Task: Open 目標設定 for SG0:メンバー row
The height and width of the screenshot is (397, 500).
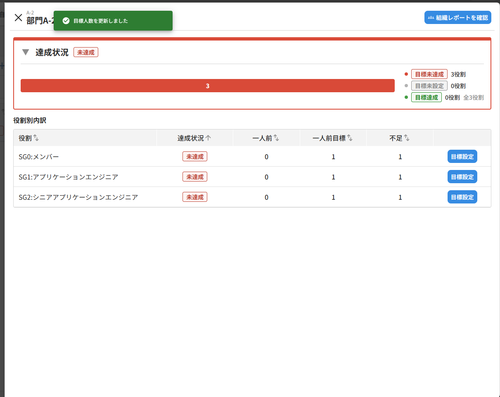Action: tap(462, 157)
